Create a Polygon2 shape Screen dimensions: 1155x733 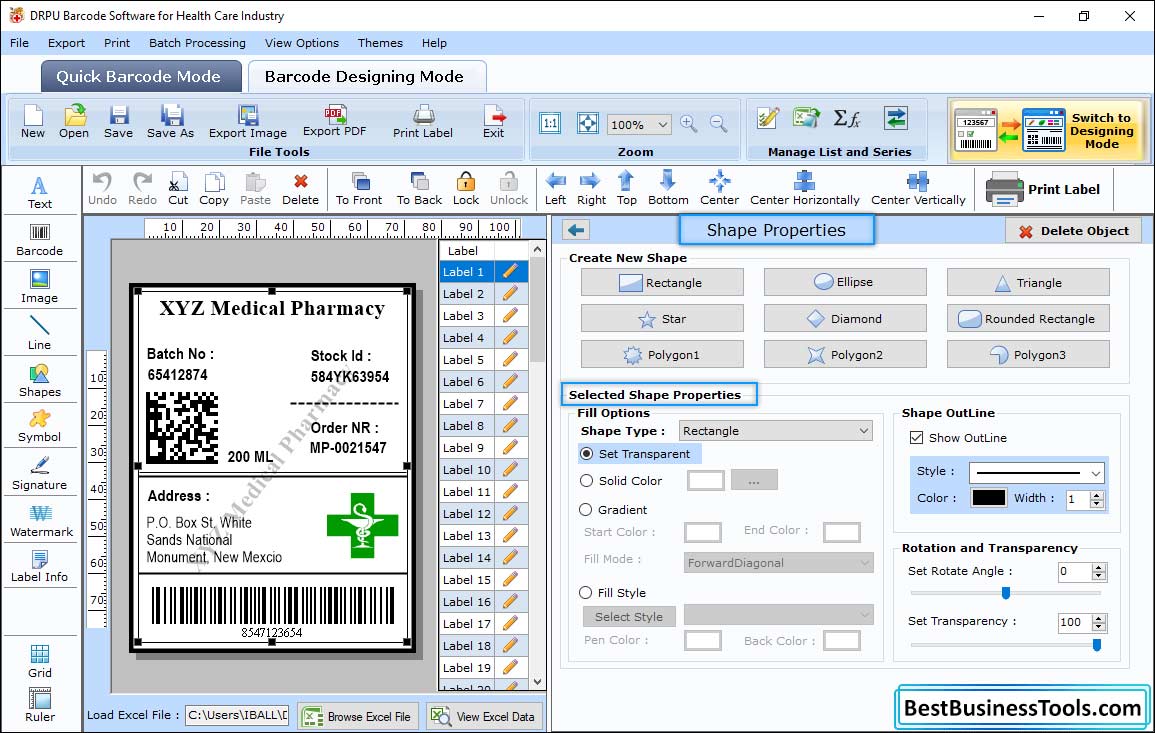845,354
